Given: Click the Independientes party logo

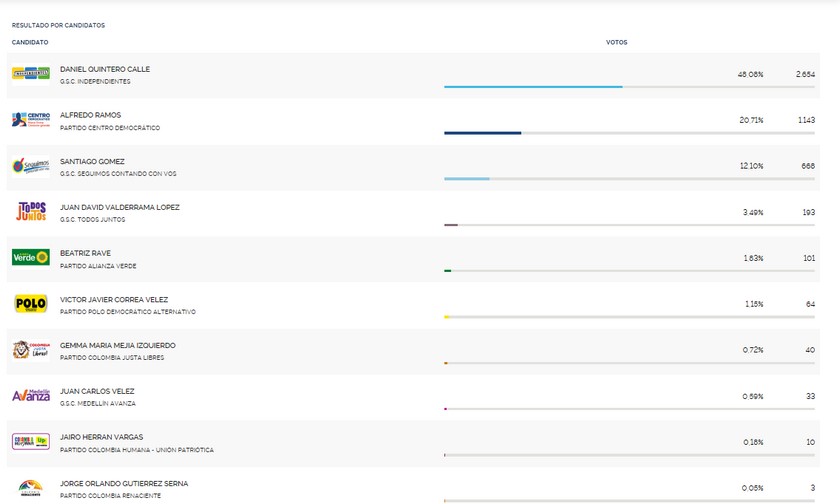Looking at the screenshot, I should 30,74.
